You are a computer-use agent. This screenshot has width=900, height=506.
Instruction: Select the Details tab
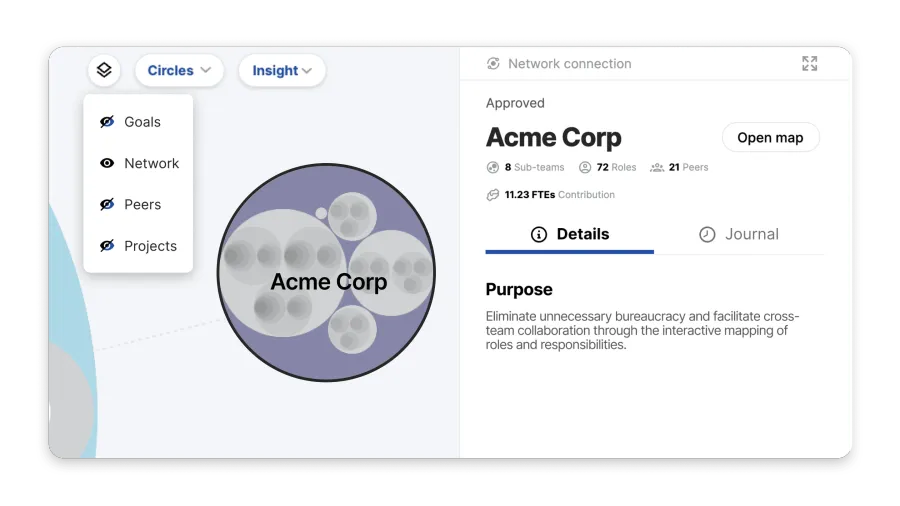569,234
